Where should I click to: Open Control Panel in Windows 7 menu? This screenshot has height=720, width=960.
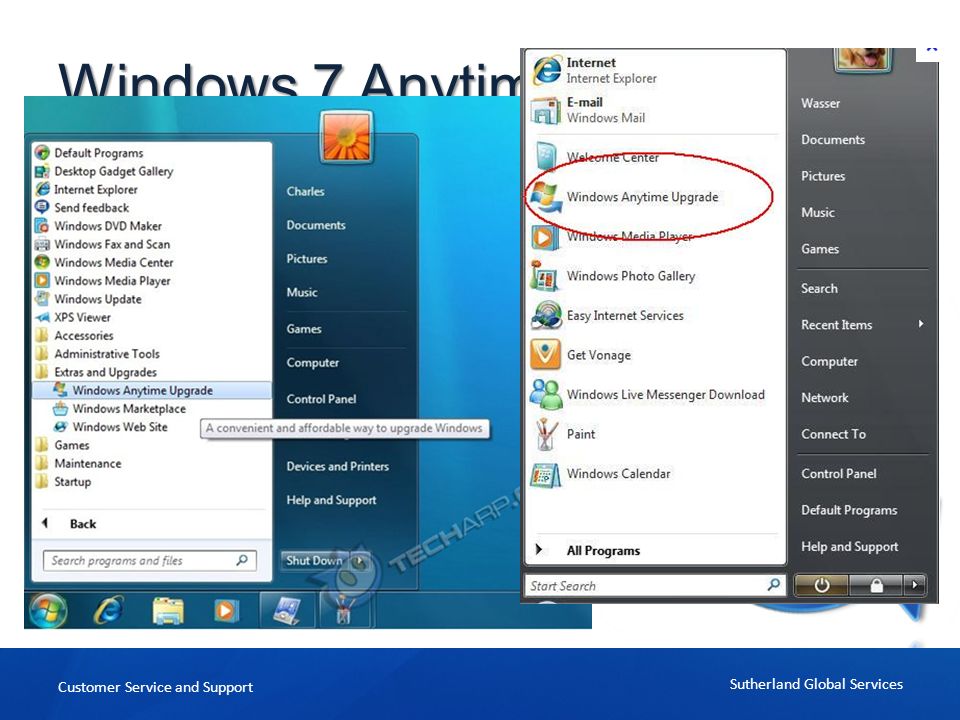point(321,399)
